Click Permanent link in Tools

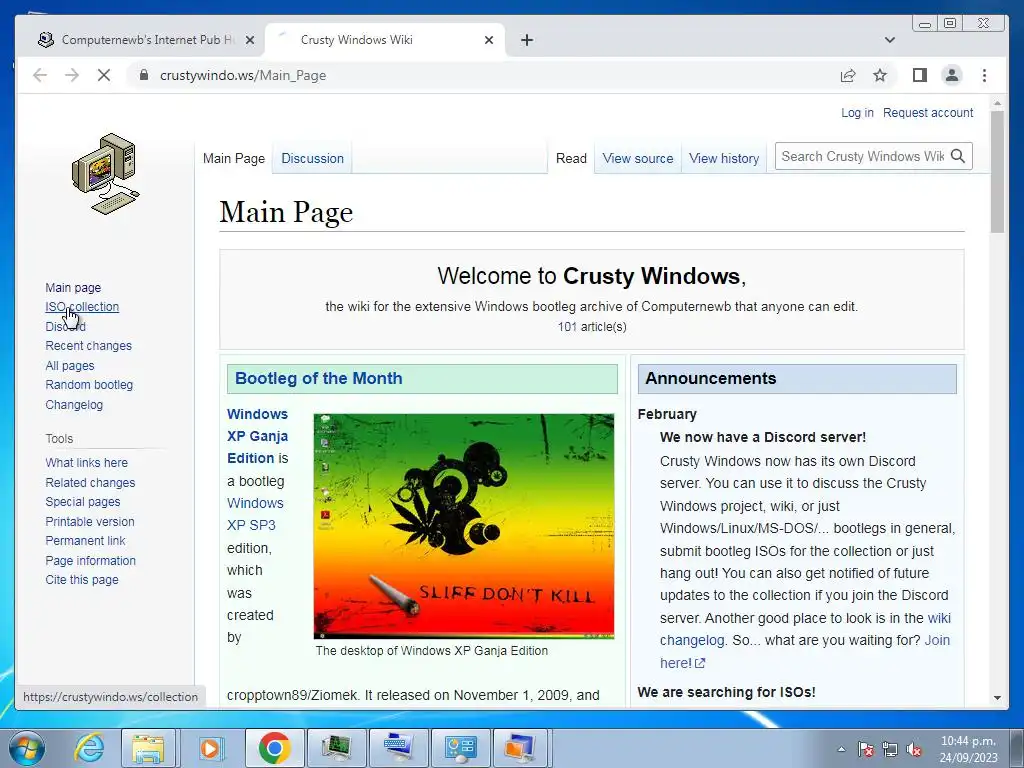point(85,540)
